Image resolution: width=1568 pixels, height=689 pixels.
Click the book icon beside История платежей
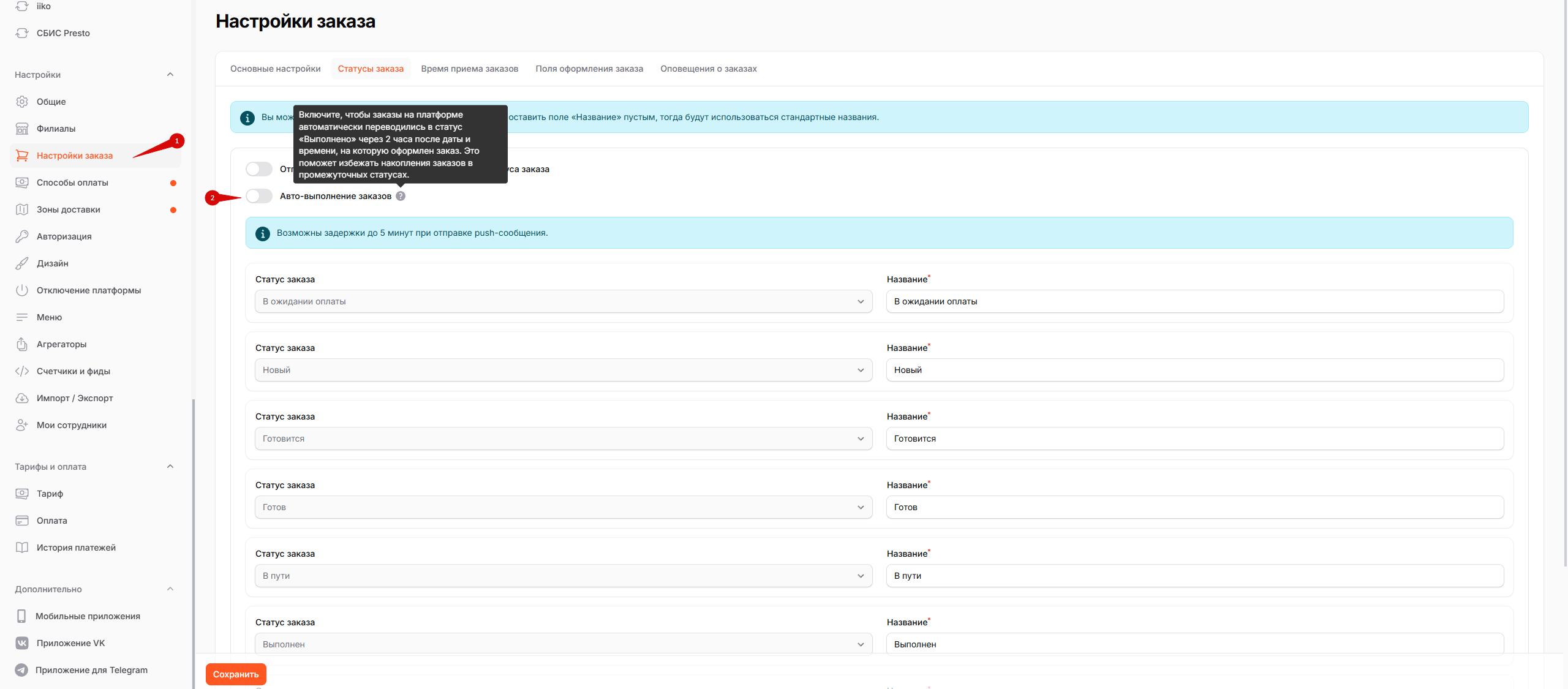click(x=22, y=548)
